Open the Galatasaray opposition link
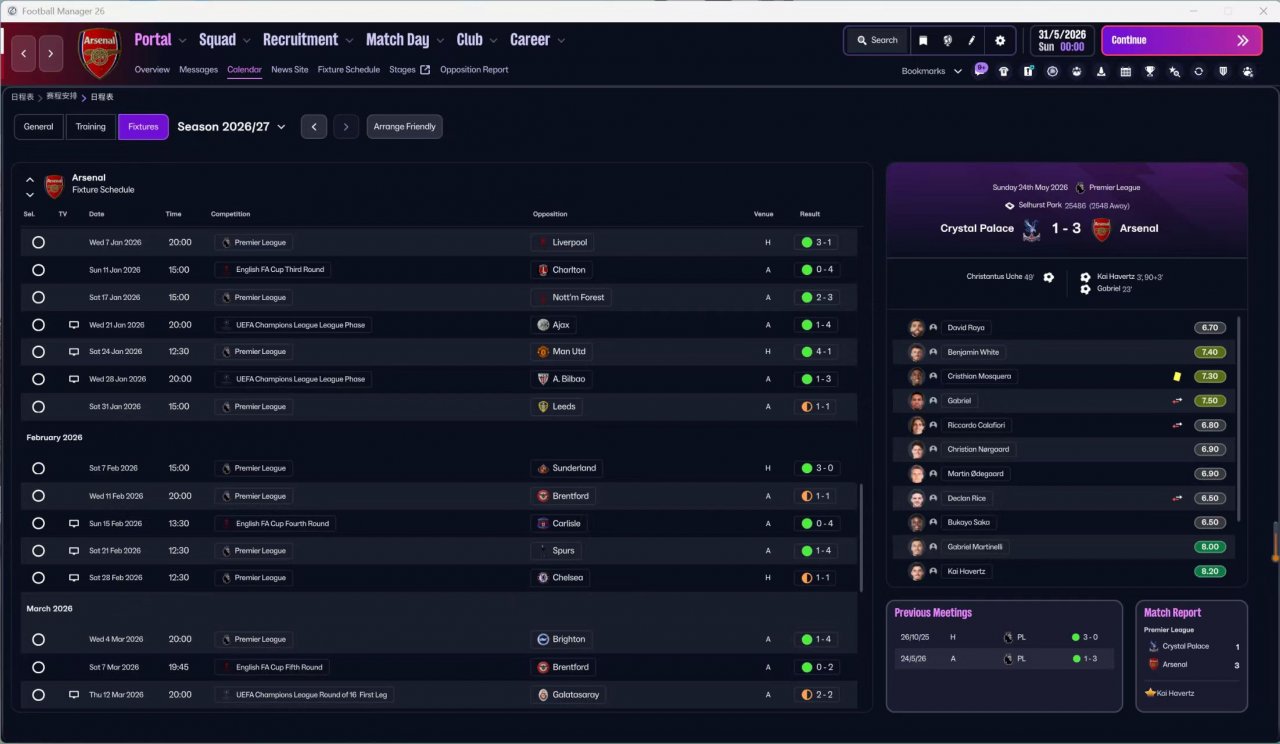Screen dimensions: 1280x744 [568, 695]
